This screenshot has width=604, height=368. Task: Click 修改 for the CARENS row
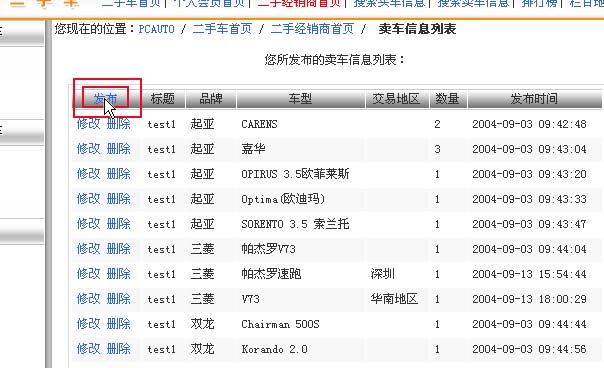coord(89,124)
